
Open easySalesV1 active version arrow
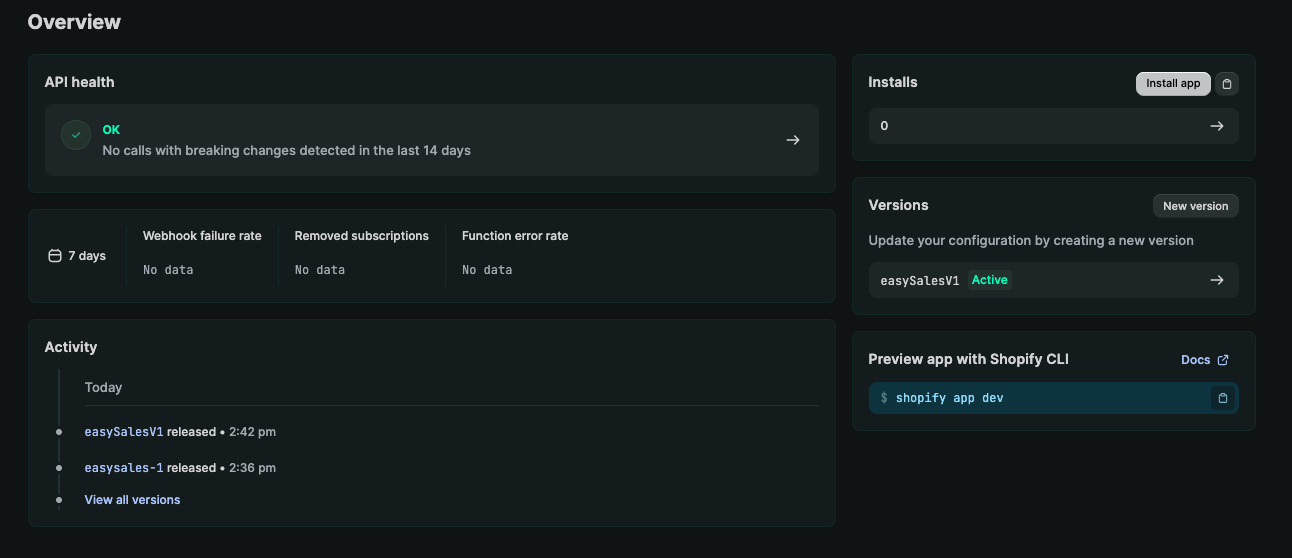[1217, 280]
